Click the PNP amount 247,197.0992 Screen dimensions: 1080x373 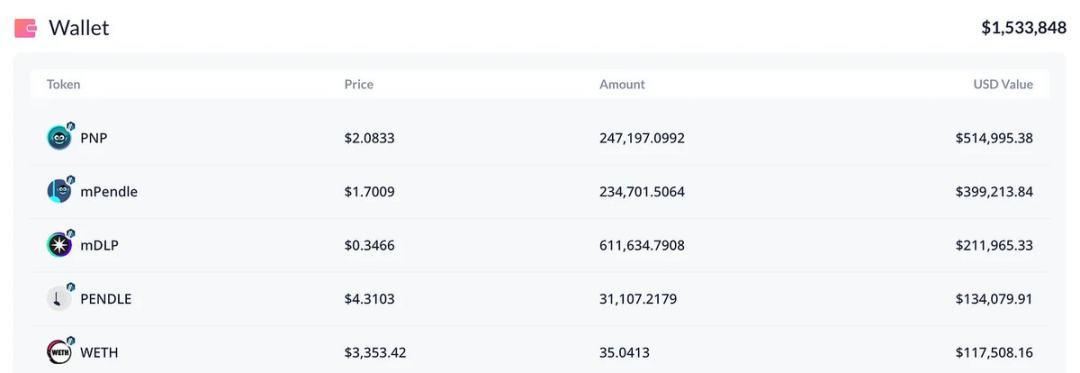click(642, 138)
